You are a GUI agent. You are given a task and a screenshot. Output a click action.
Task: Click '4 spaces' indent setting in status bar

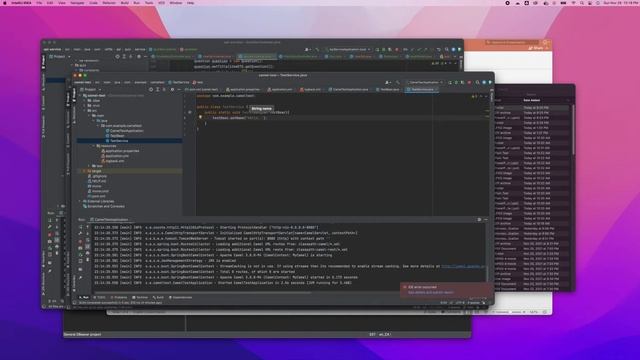coord(473,303)
